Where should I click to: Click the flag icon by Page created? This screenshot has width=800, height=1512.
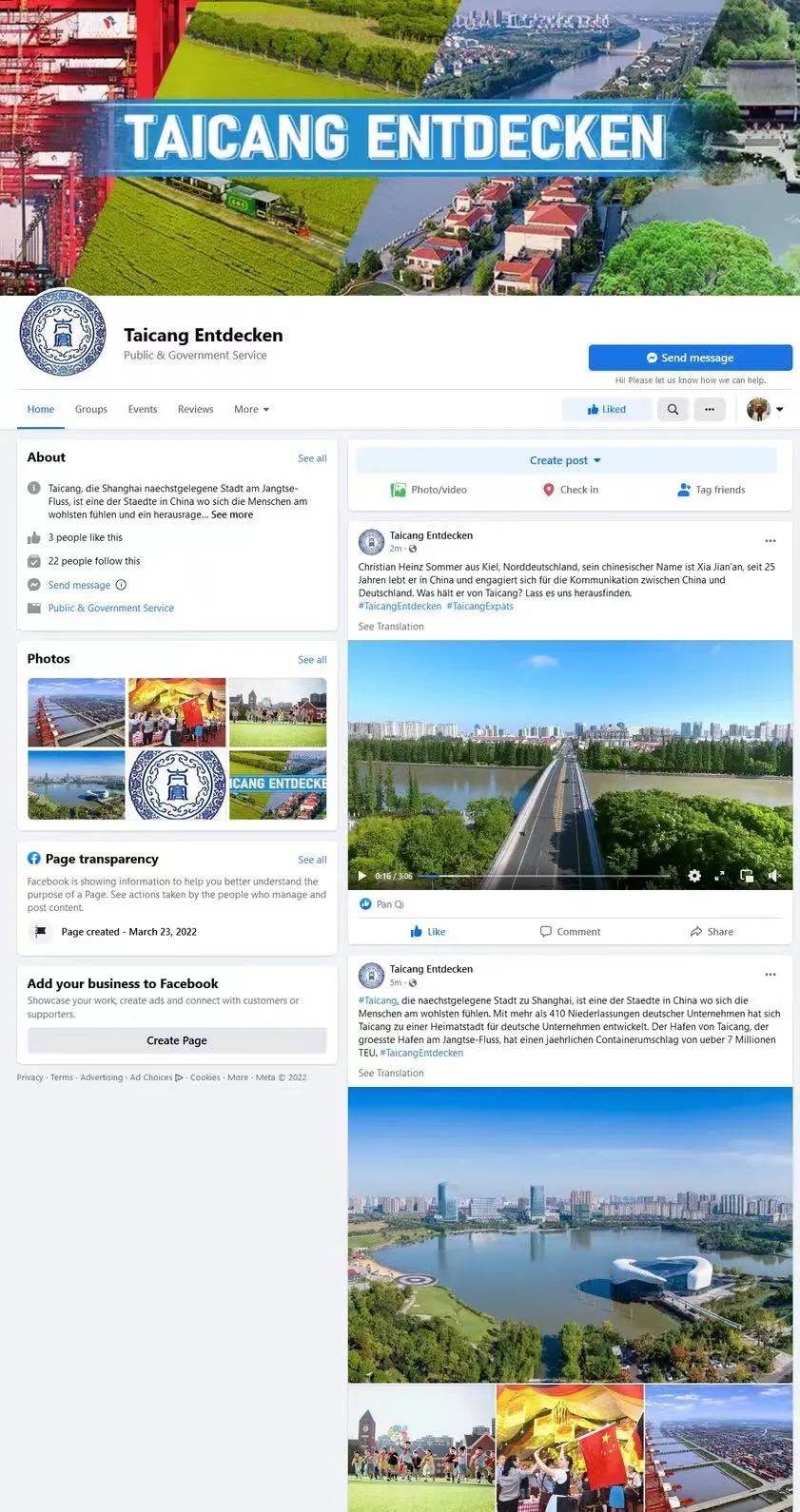click(x=41, y=932)
